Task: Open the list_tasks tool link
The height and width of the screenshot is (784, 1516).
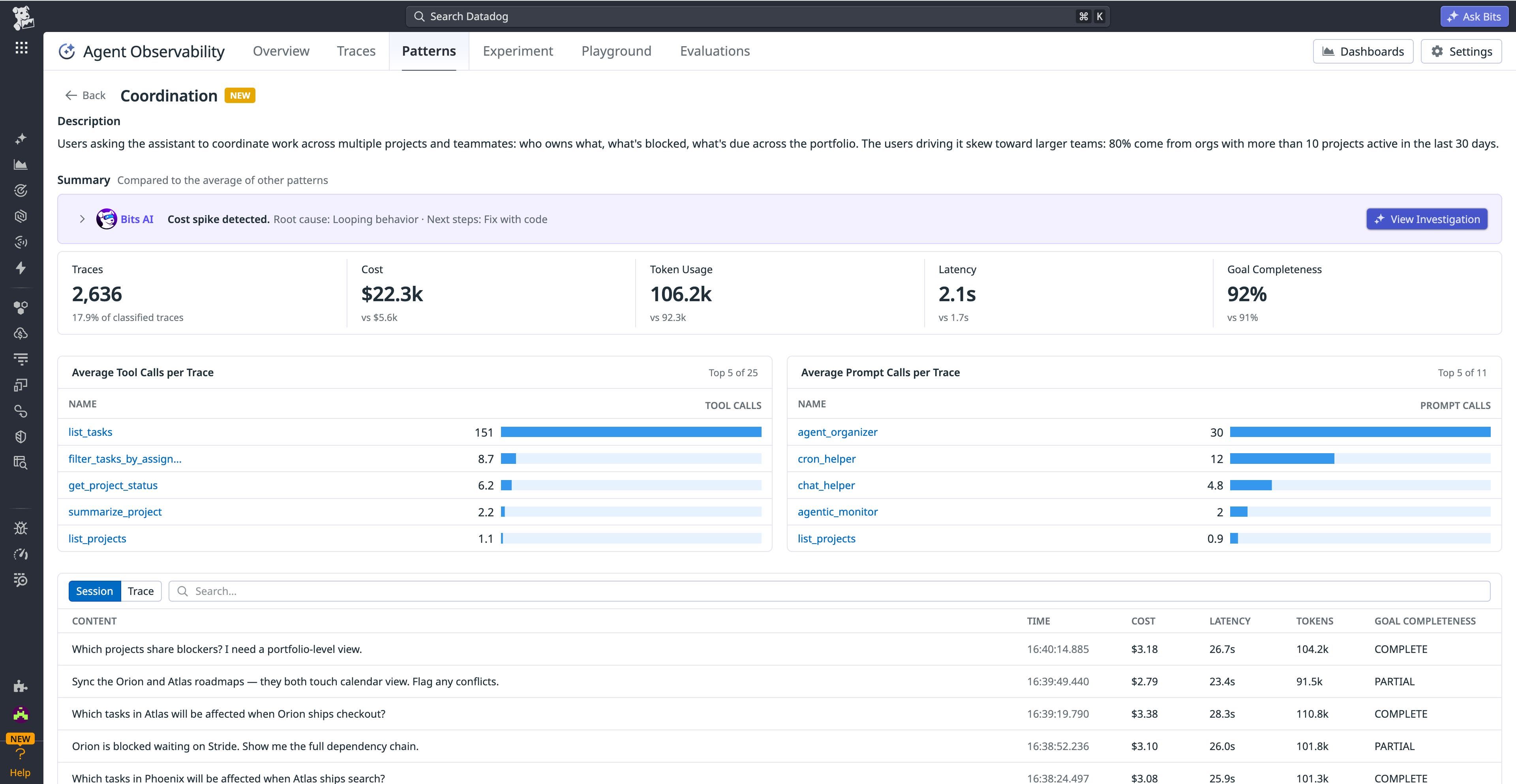Action: pyautogui.click(x=90, y=432)
